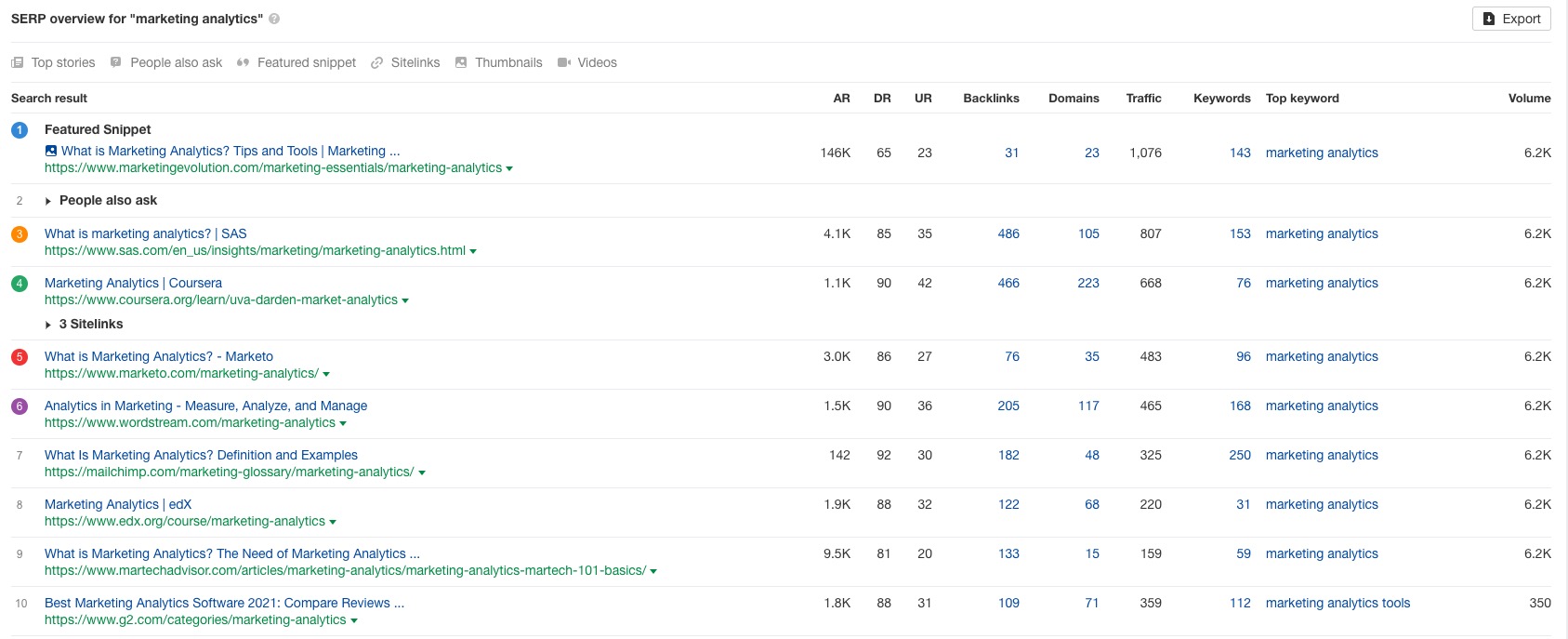This screenshot has width=1568, height=639.
Task: Open URL dropdown for martechadvisor.com result
Action: (x=653, y=571)
